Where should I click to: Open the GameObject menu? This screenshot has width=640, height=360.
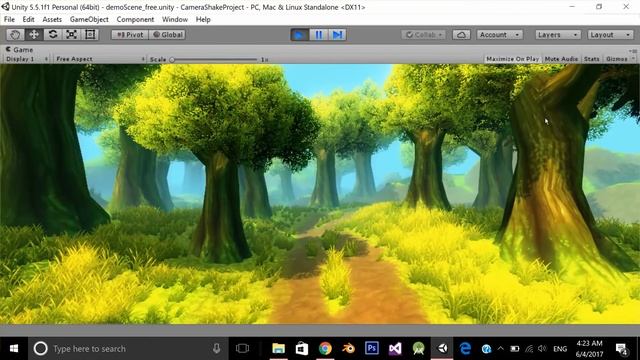[x=89, y=19]
